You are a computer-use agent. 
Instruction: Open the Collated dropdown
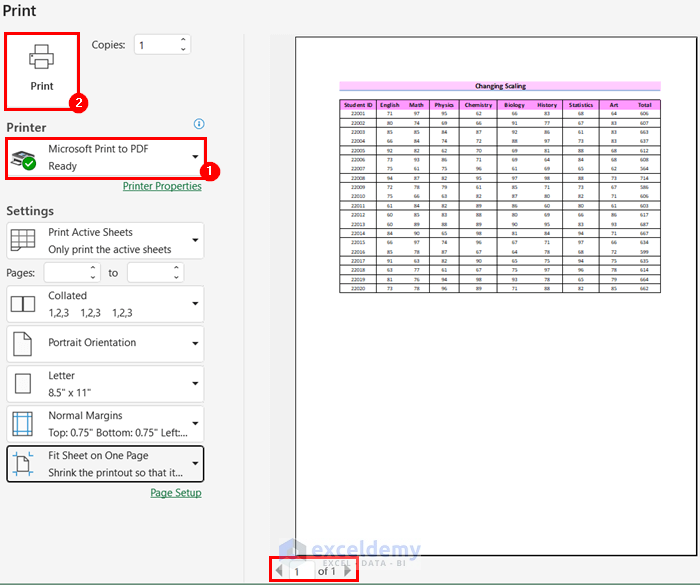click(105, 304)
